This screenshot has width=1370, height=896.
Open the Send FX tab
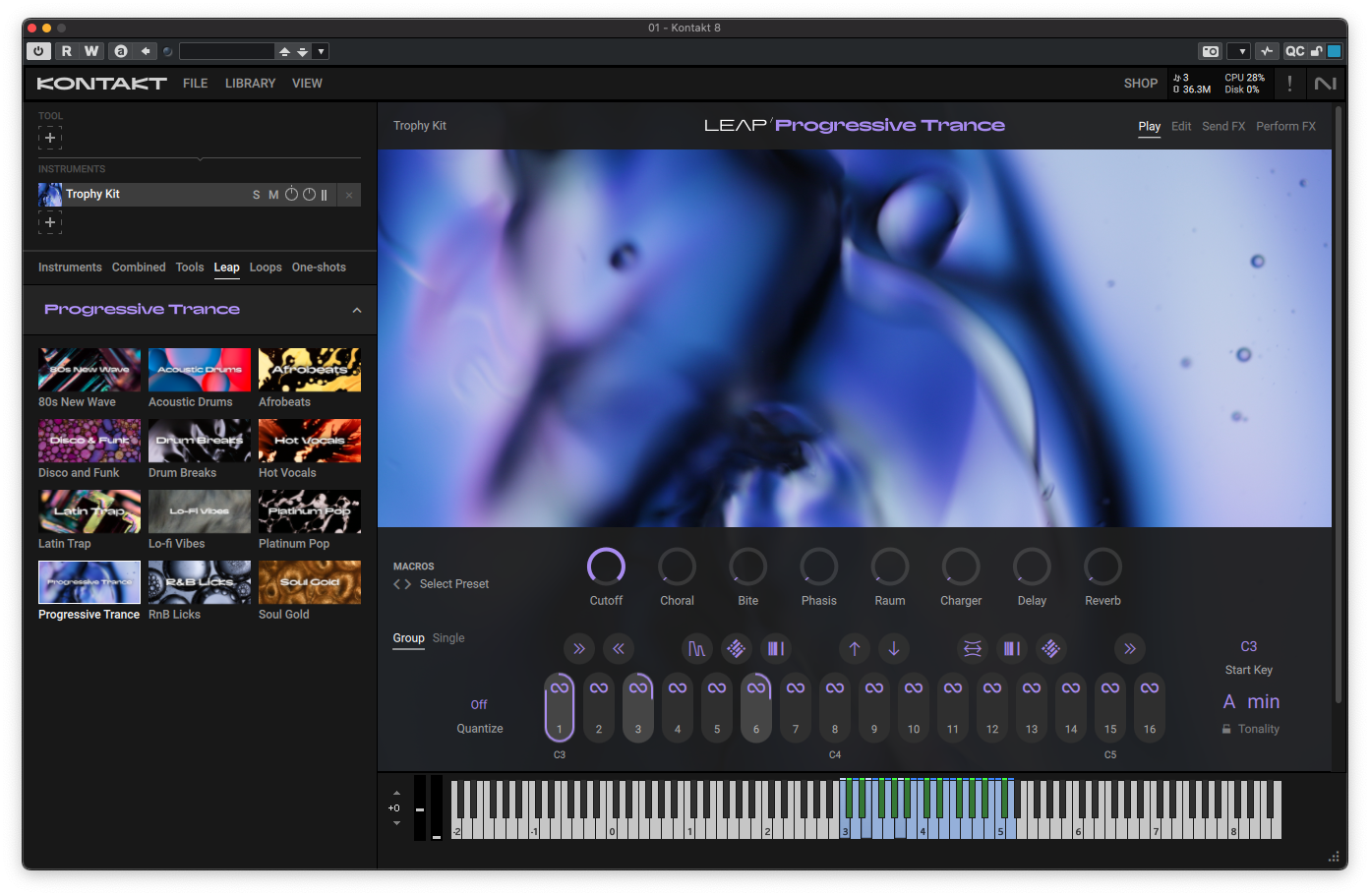pyautogui.click(x=1223, y=126)
